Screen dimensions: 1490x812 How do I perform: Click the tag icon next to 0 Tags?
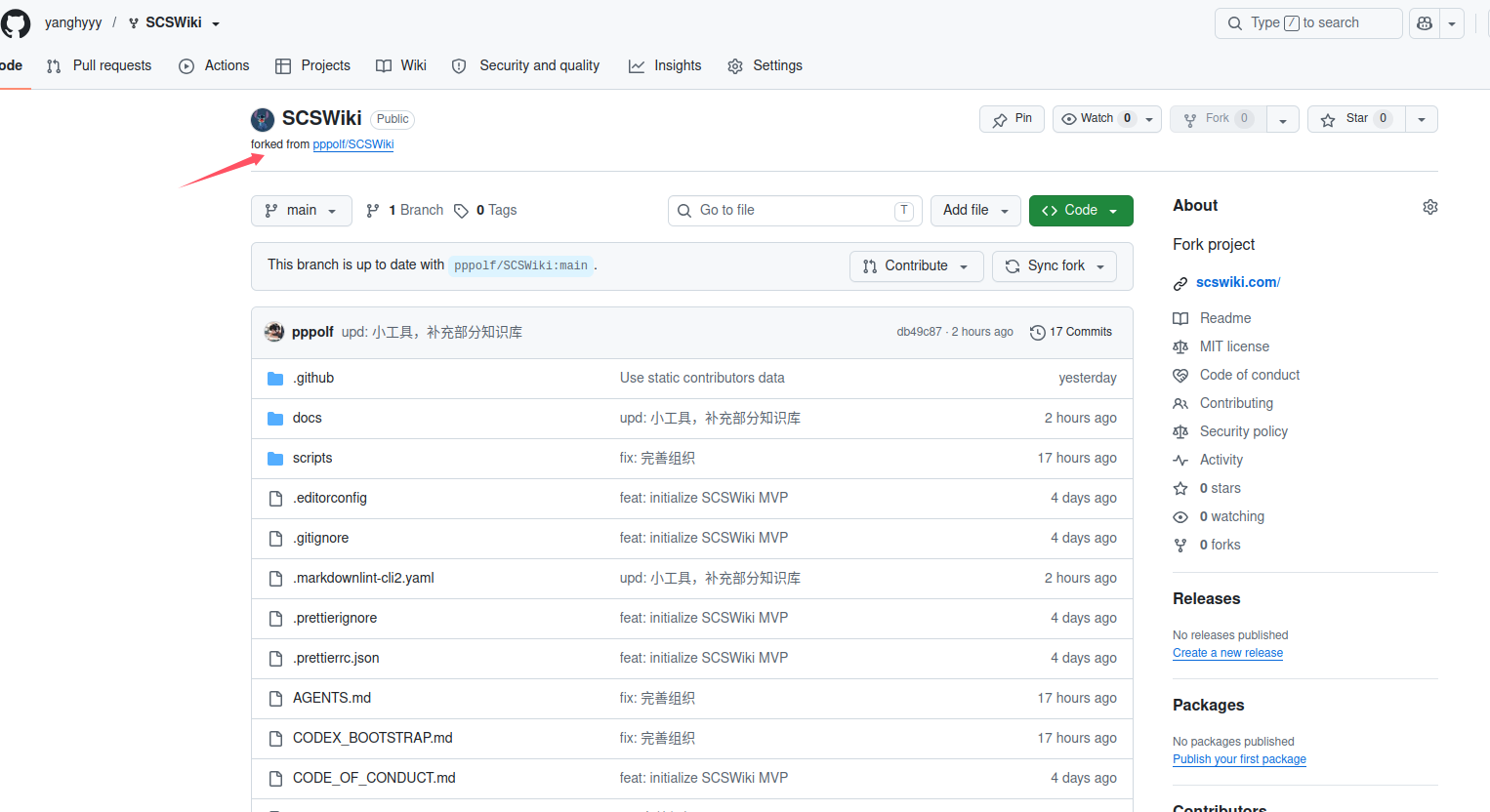pos(461,211)
